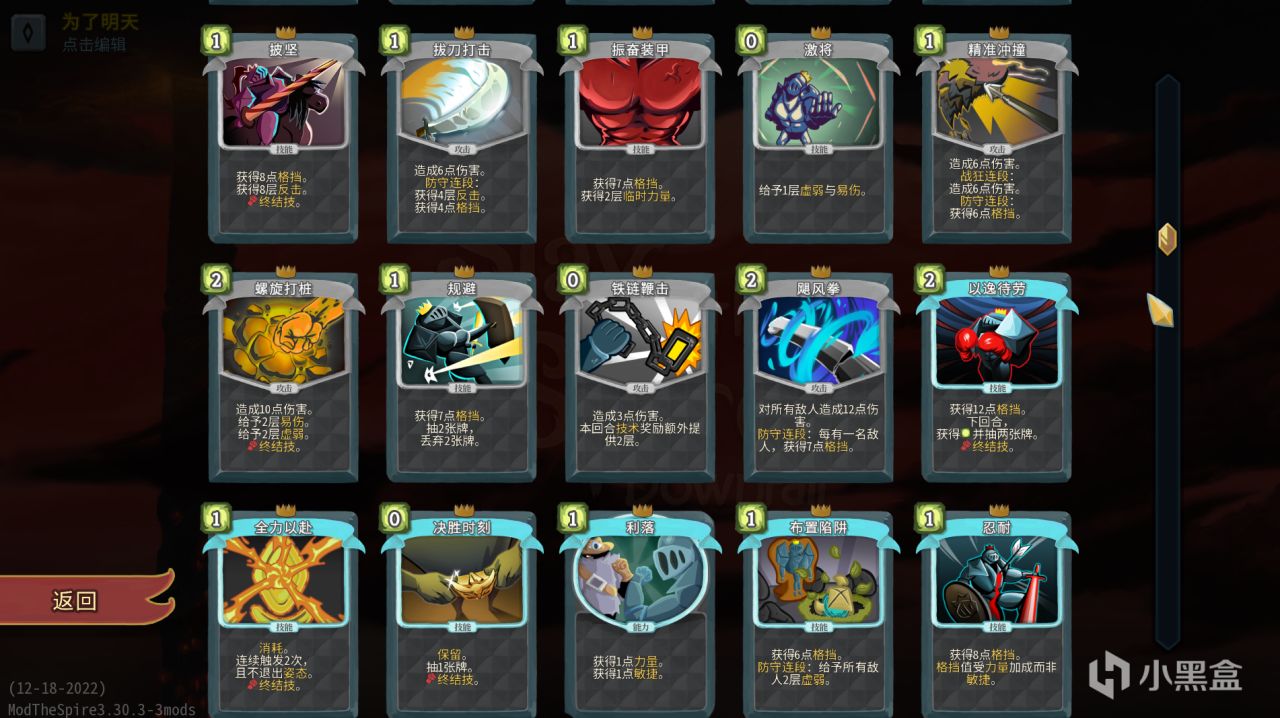Click the gold scrollbar handle gem
Screen dimensions: 1280x718
point(1167,238)
